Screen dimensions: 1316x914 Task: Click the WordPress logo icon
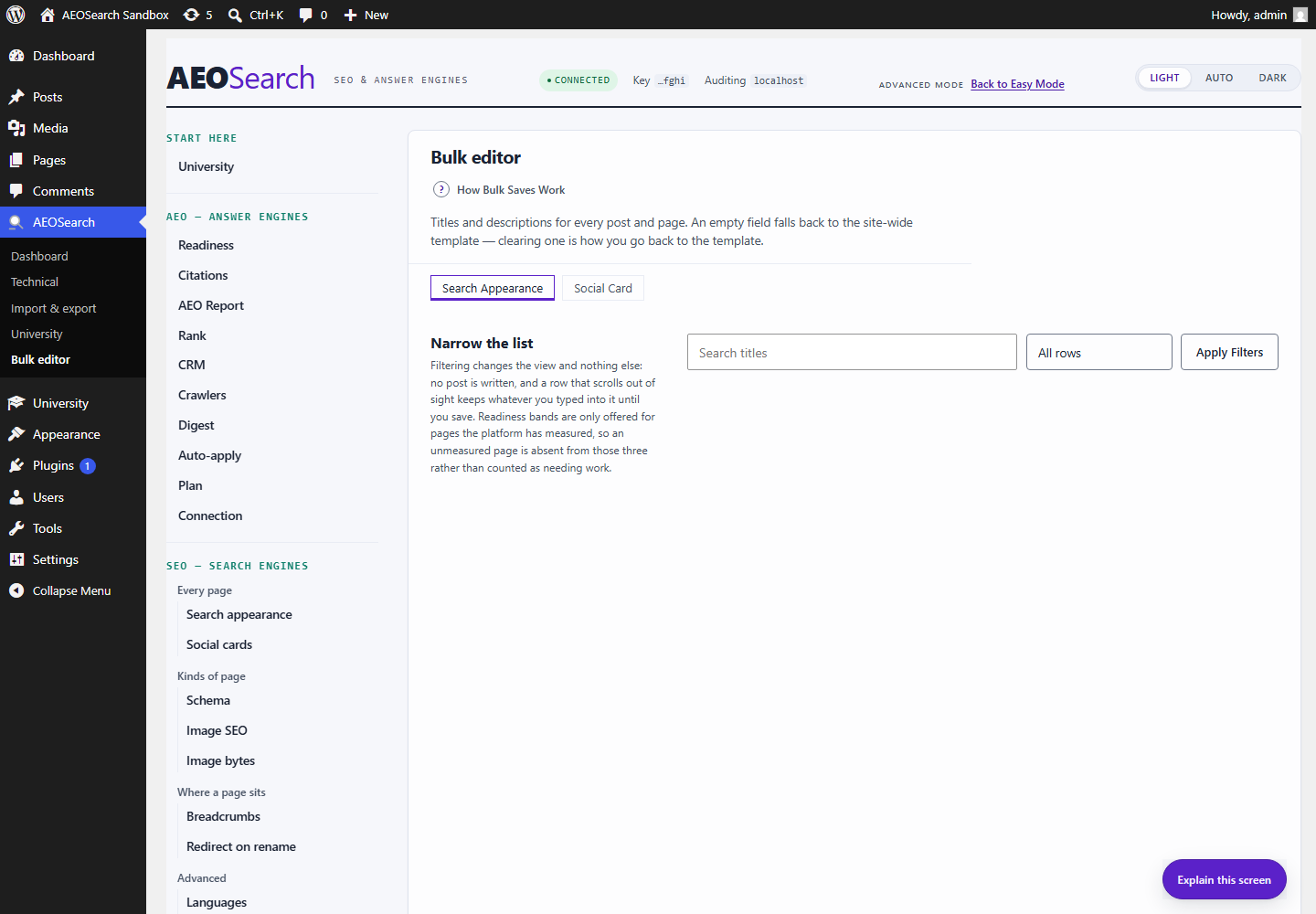click(x=16, y=15)
